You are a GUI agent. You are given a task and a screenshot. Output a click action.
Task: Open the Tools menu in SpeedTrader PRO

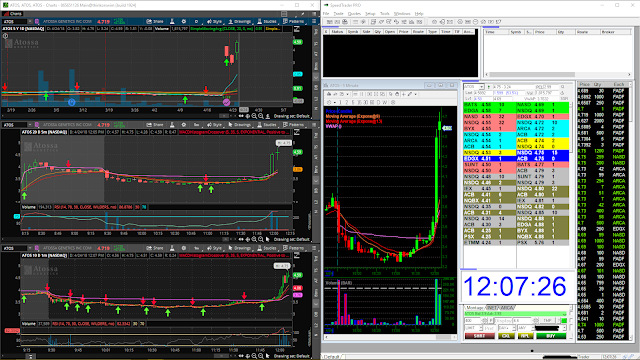point(384,13)
